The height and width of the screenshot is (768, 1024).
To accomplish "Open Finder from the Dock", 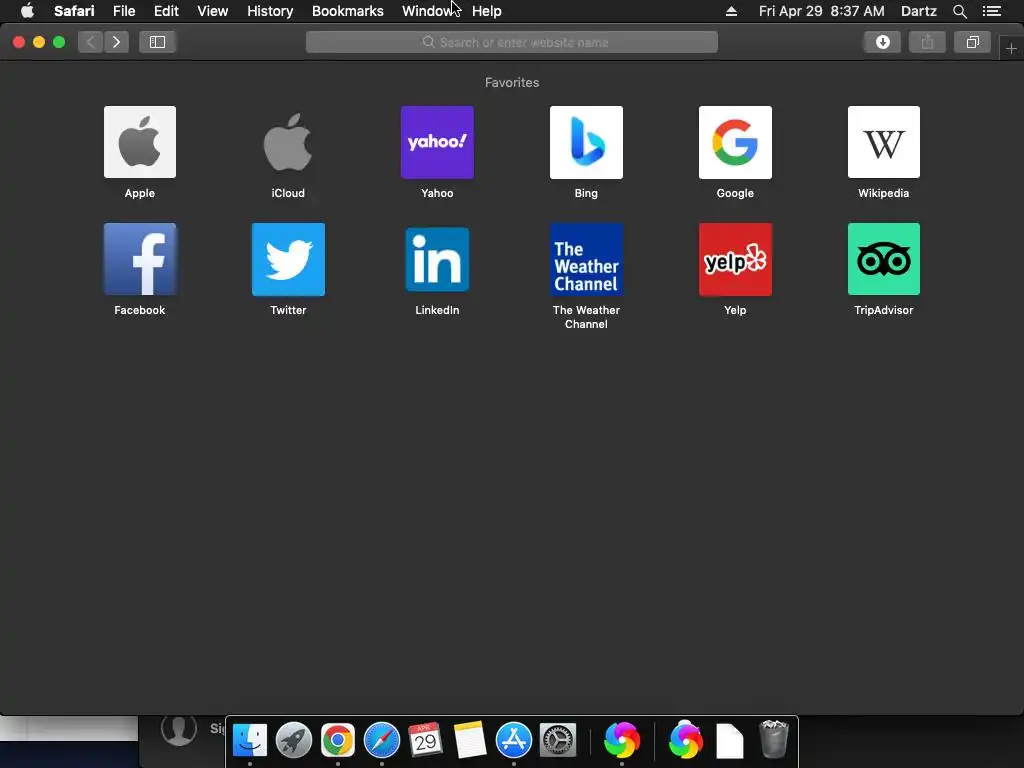I will (x=250, y=740).
